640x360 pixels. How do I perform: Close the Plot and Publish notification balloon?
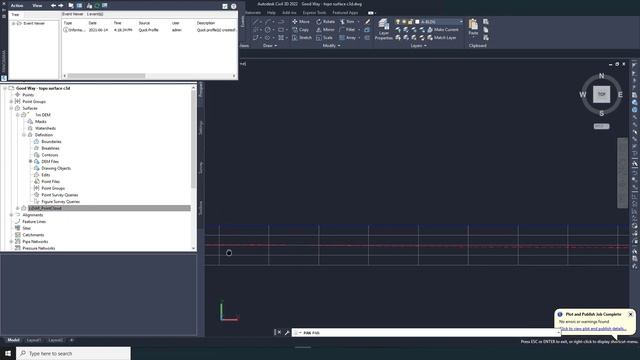(x=630, y=314)
